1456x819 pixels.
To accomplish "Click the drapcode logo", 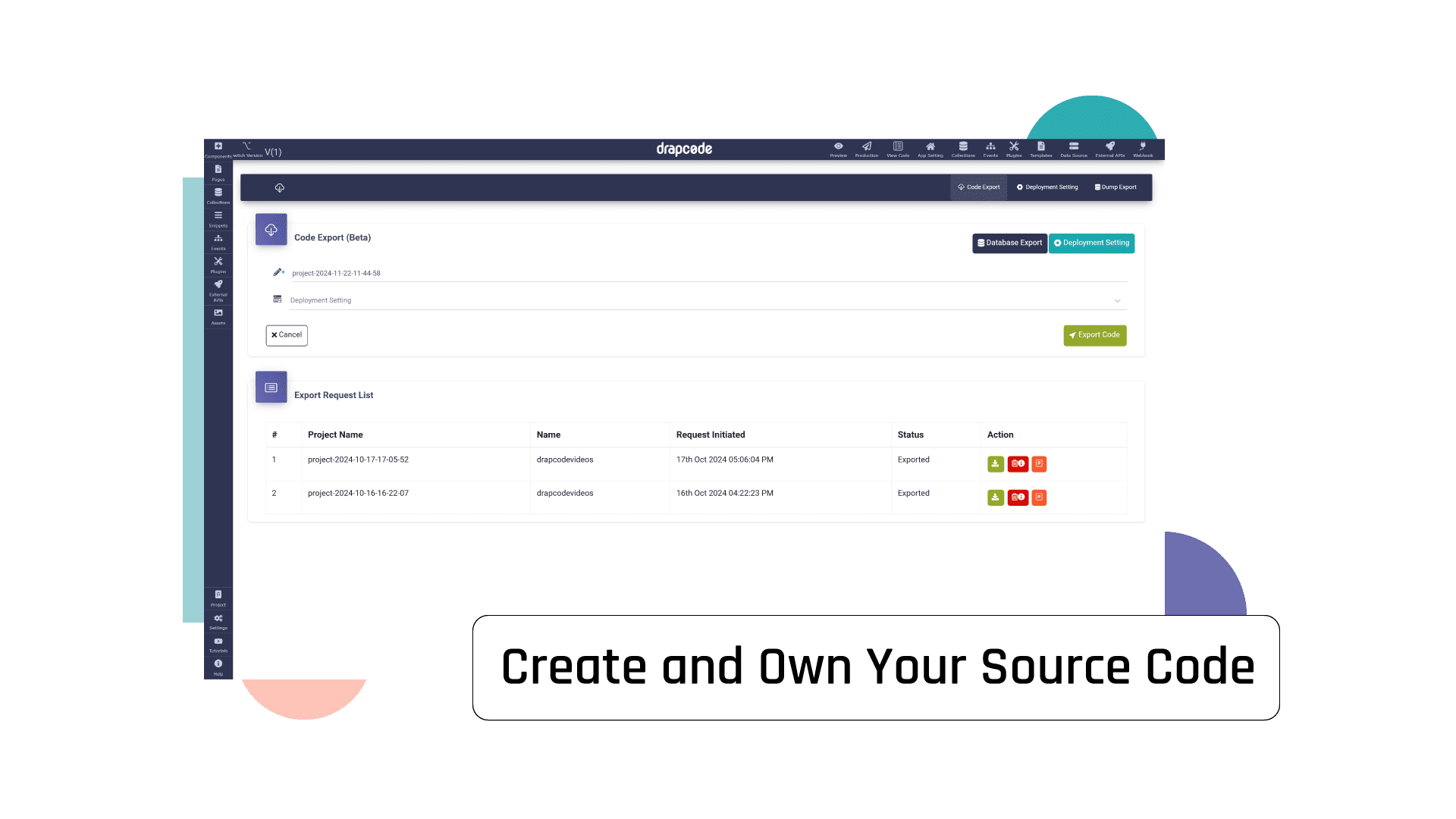I will [x=684, y=149].
